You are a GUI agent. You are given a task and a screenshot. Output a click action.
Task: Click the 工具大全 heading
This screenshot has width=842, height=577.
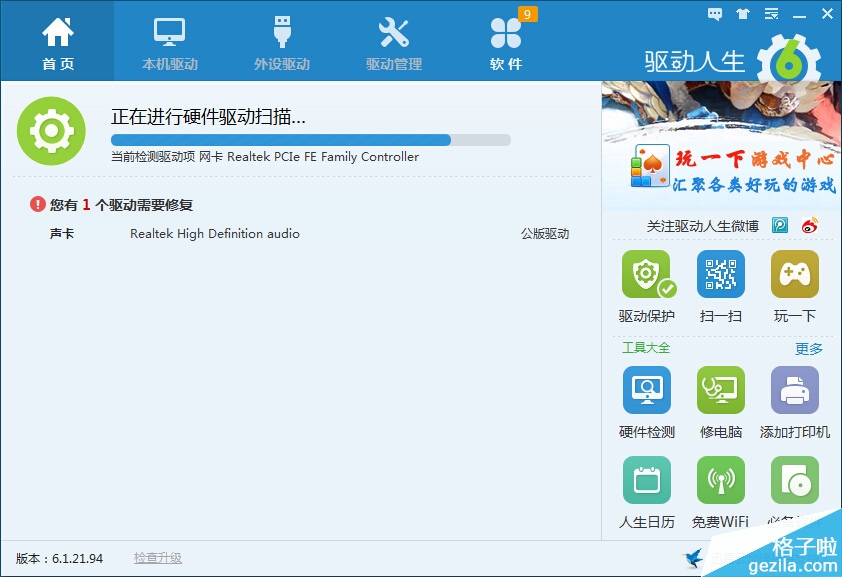pos(646,348)
